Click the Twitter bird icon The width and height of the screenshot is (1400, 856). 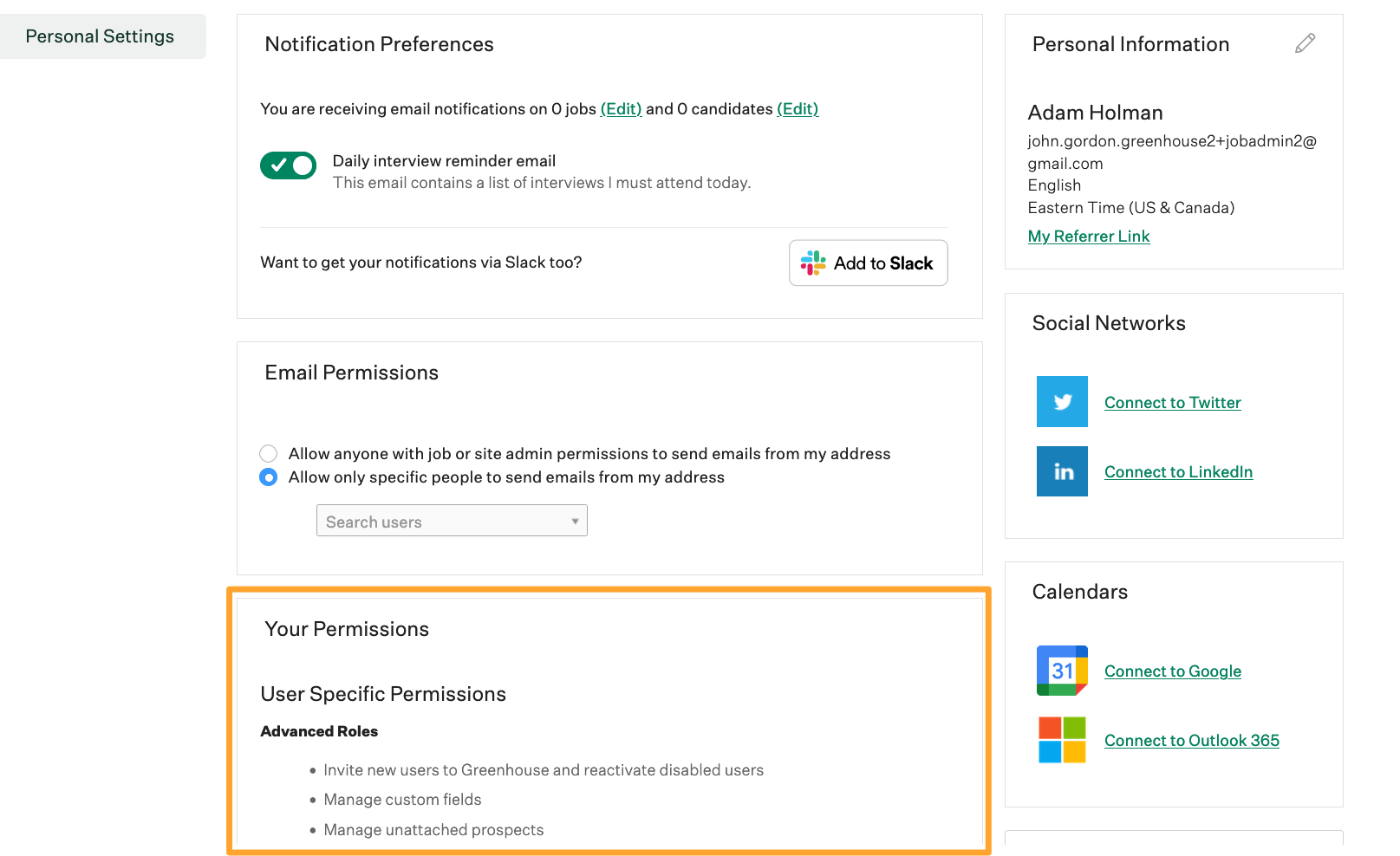[x=1061, y=401]
